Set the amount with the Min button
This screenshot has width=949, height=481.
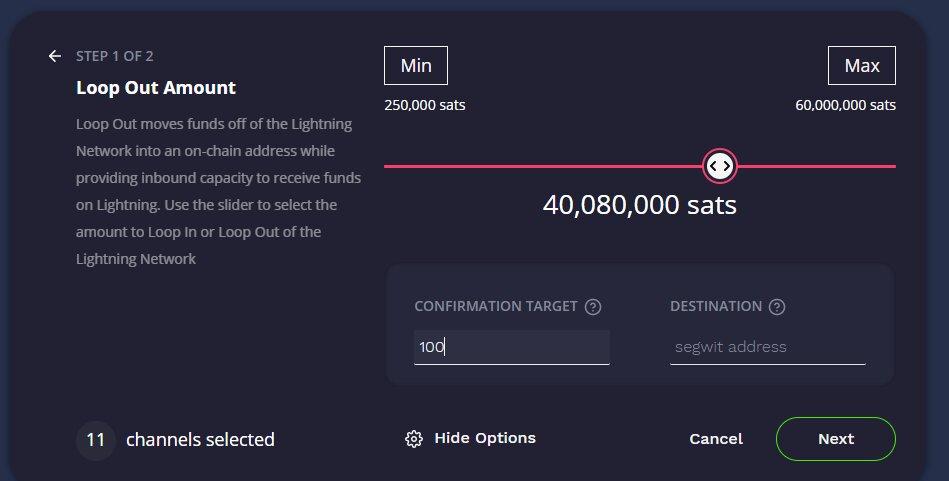[x=416, y=66]
